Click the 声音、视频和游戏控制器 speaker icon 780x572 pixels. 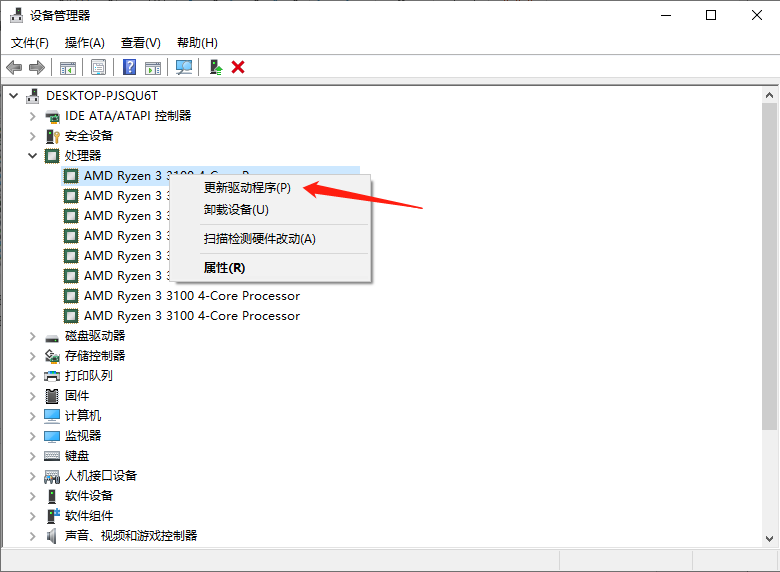pyautogui.click(x=51, y=536)
